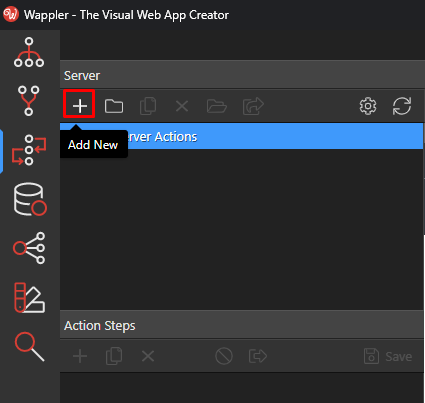Click the duplicate icon in Server toolbar
This screenshot has width=425, height=403.
coord(148,106)
